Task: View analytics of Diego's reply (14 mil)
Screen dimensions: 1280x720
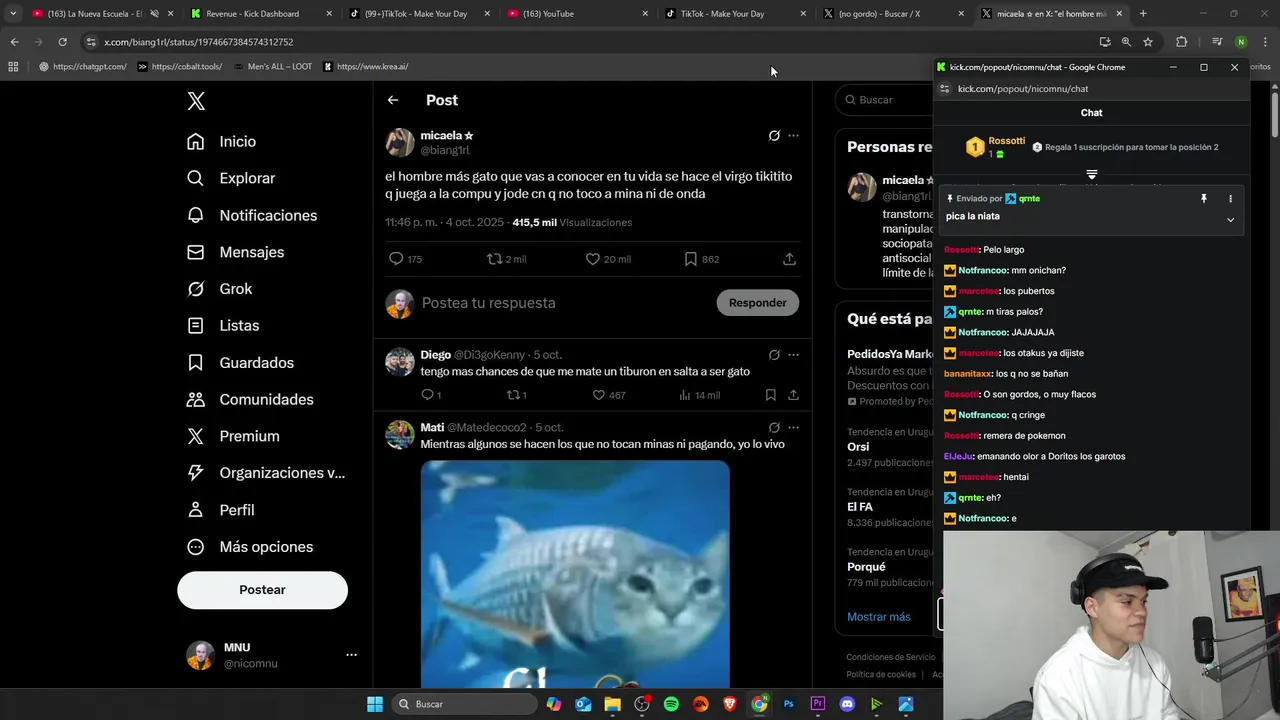Action: click(x=699, y=395)
